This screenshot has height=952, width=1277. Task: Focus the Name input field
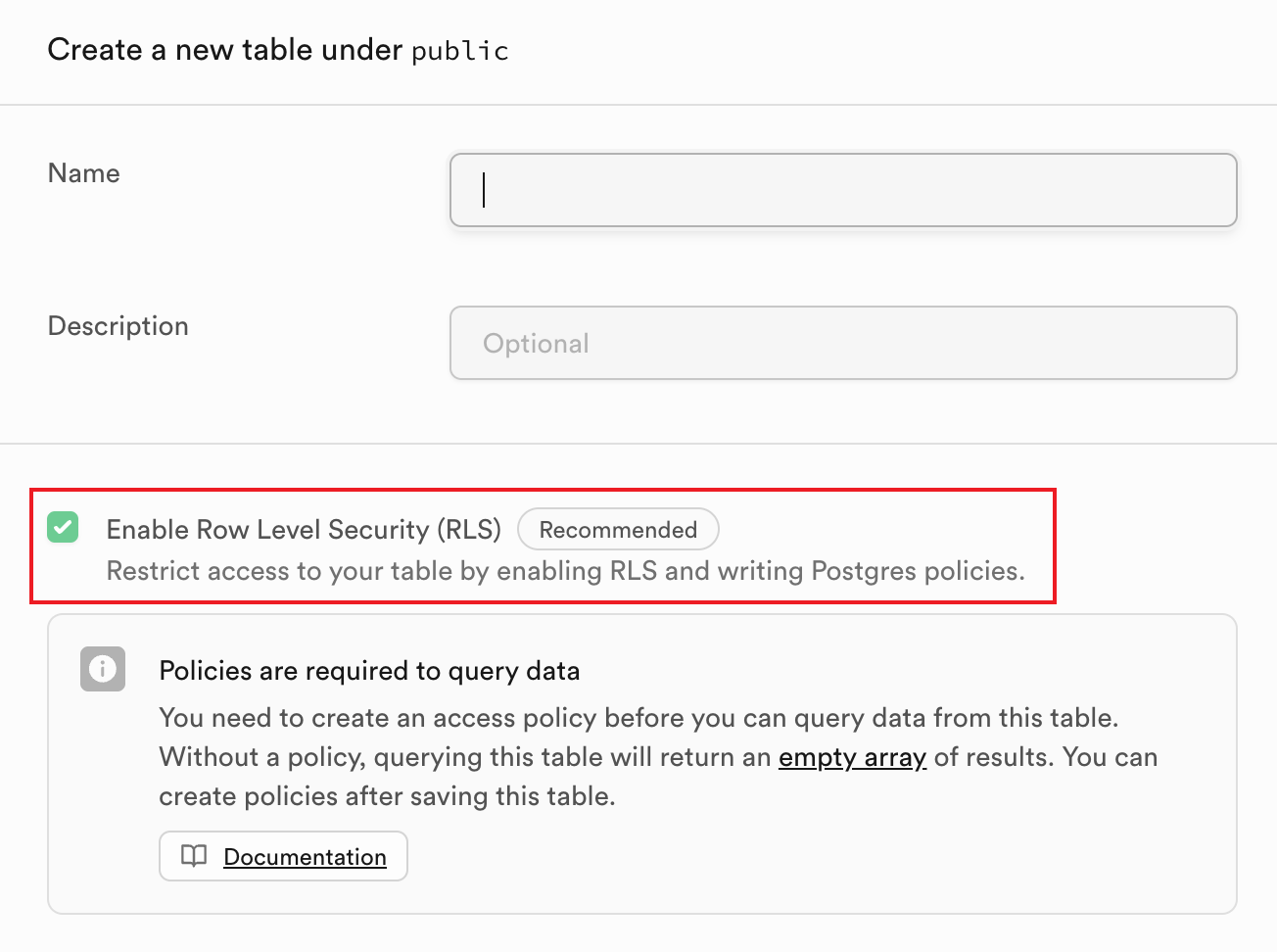[843, 190]
